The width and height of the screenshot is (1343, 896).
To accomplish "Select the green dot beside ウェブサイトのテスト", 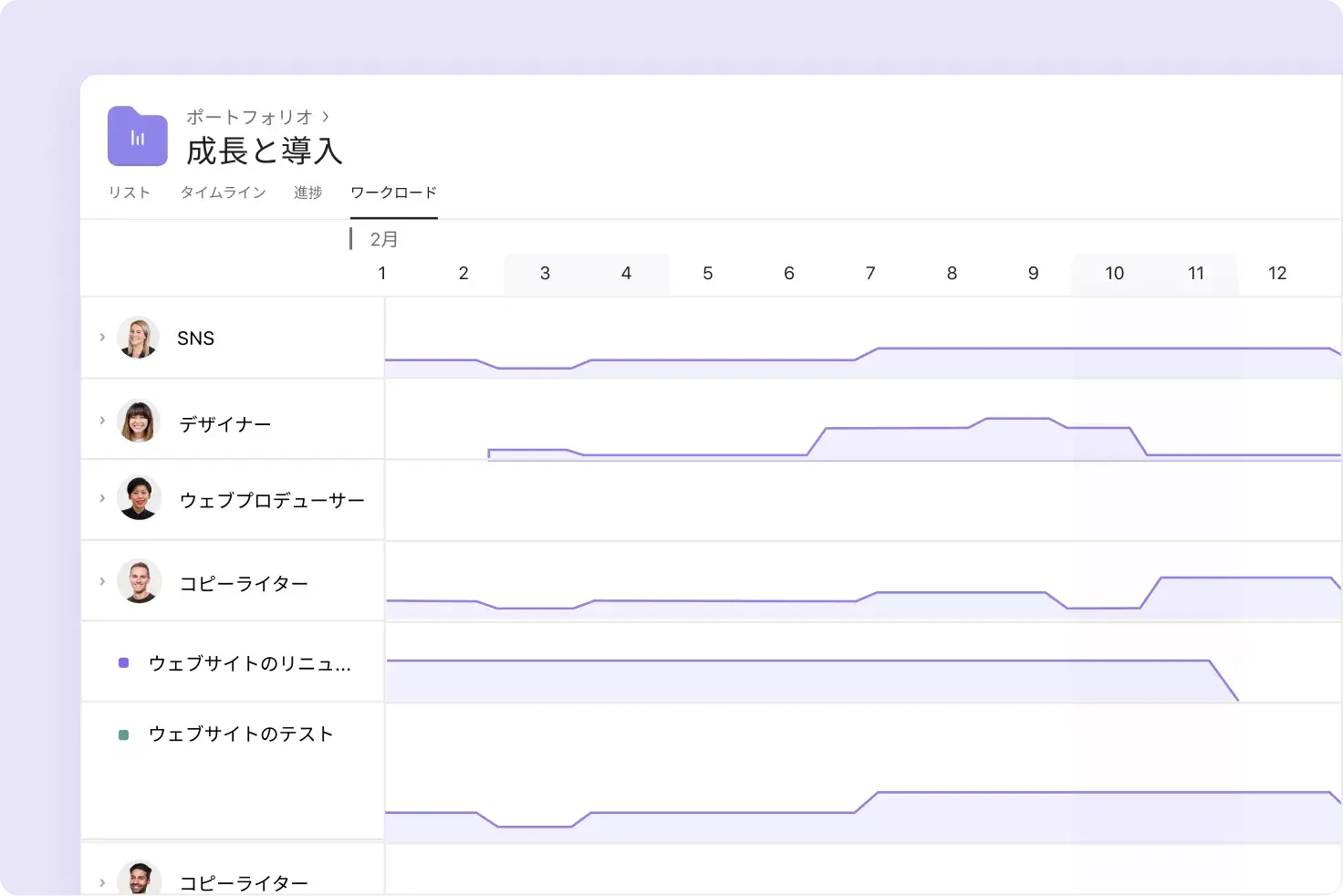I will click(123, 733).
